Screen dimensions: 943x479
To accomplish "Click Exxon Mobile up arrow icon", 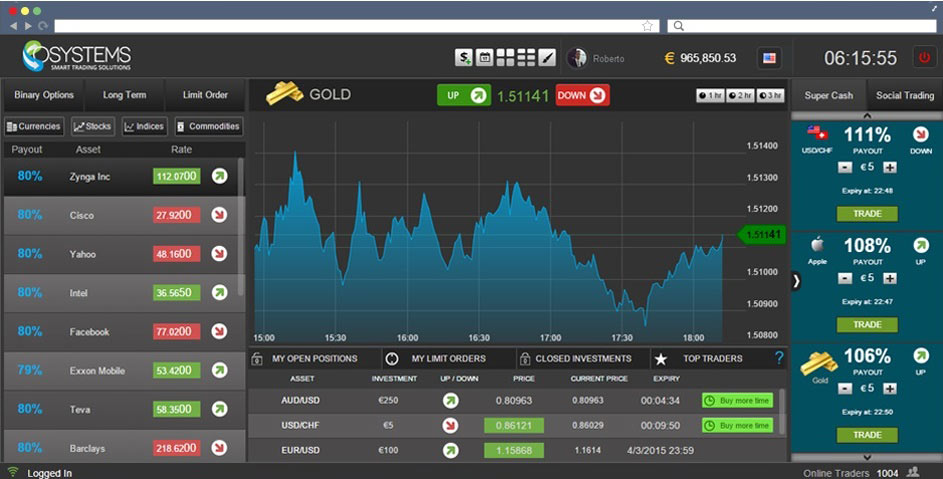I will pyautogui.click(x=220, y=370).
